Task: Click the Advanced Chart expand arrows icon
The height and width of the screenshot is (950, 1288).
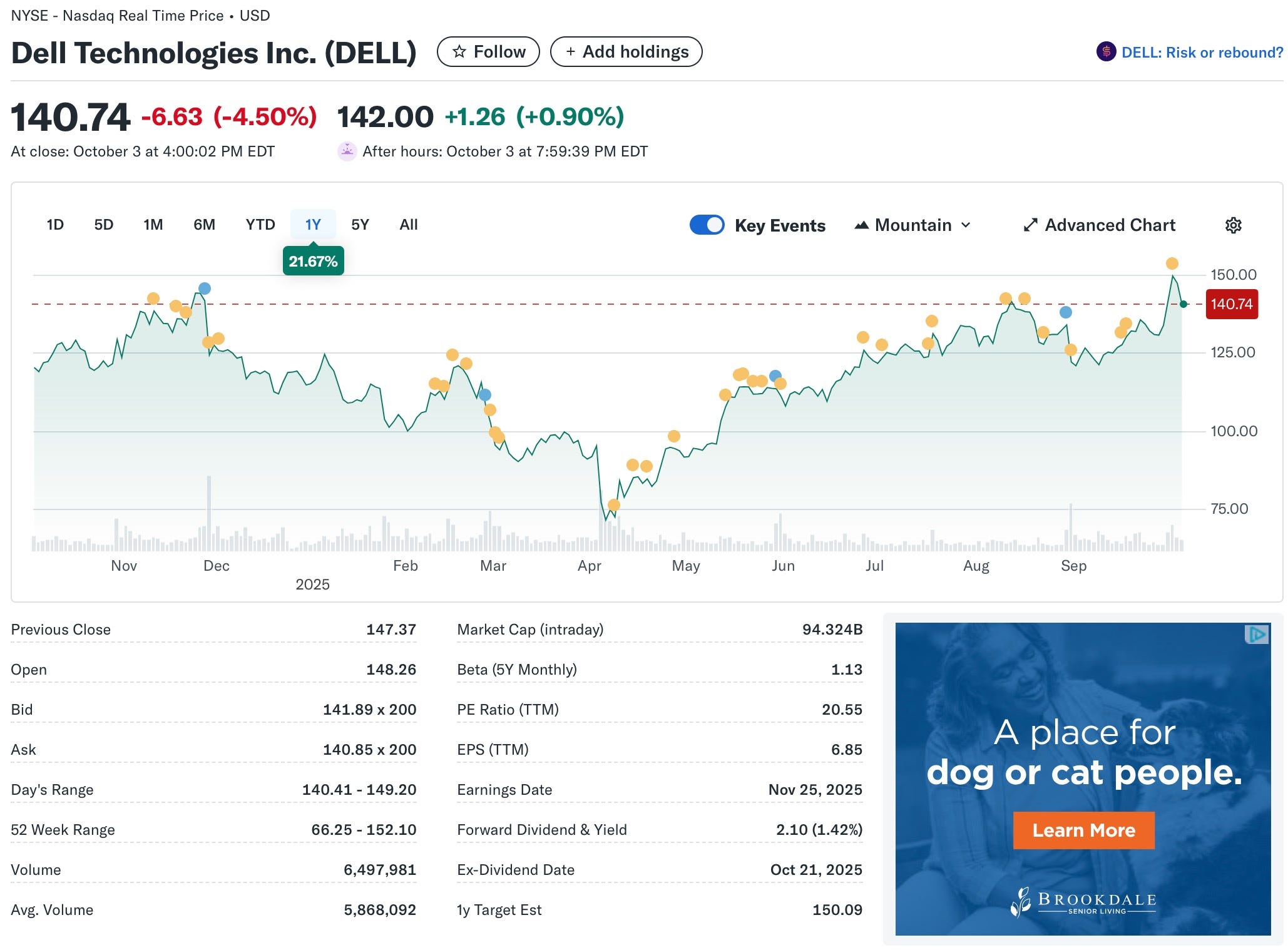Action: 1030,225
